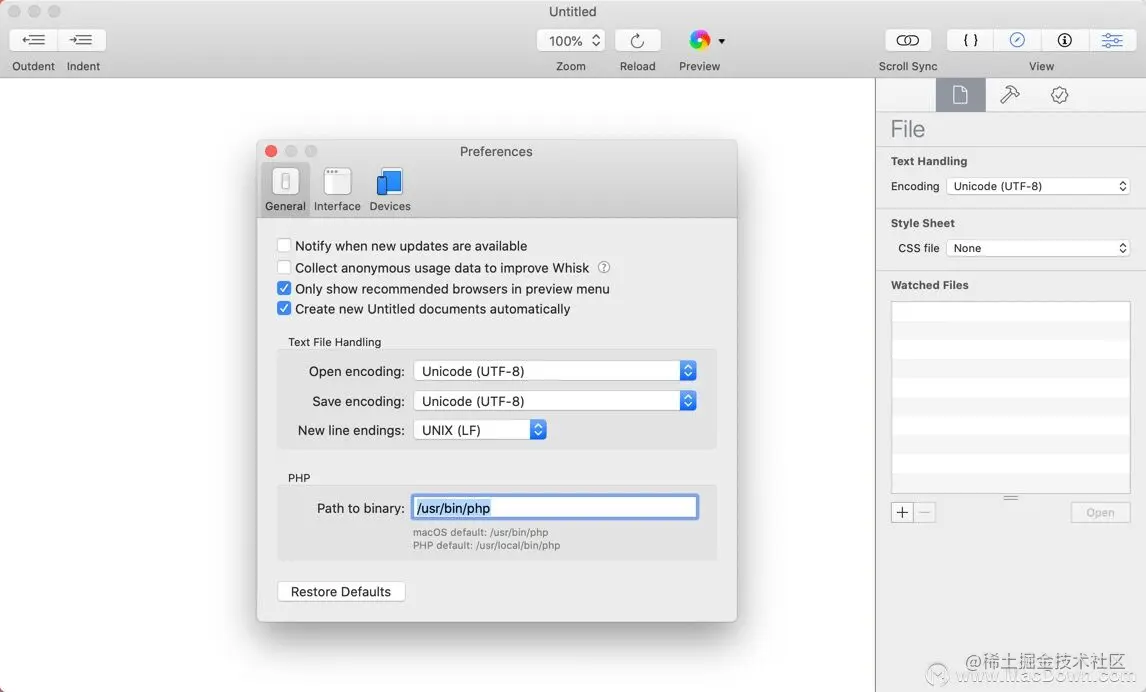The image size is (1146, 692).
Task: Add a watched file with plus button
Action: coord(902,513)
